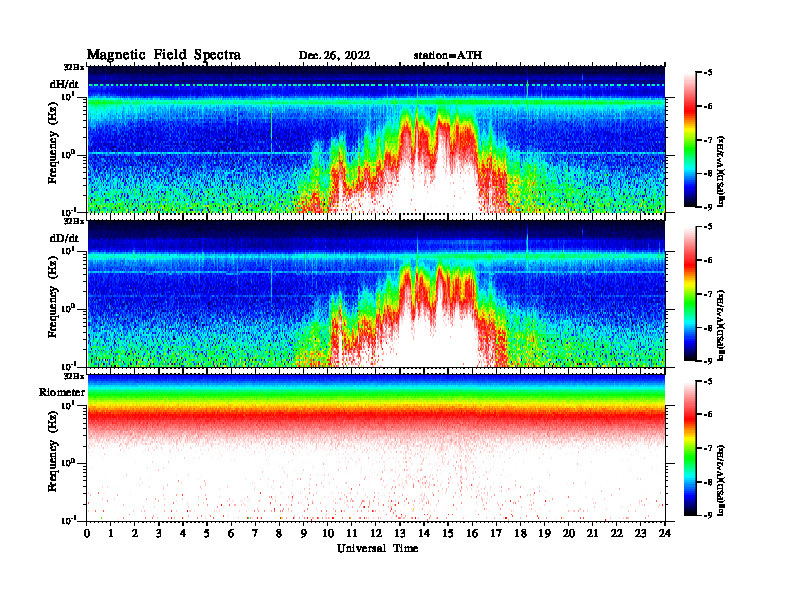Click hour tick label "18" on the time axis

tap(520, 534)
